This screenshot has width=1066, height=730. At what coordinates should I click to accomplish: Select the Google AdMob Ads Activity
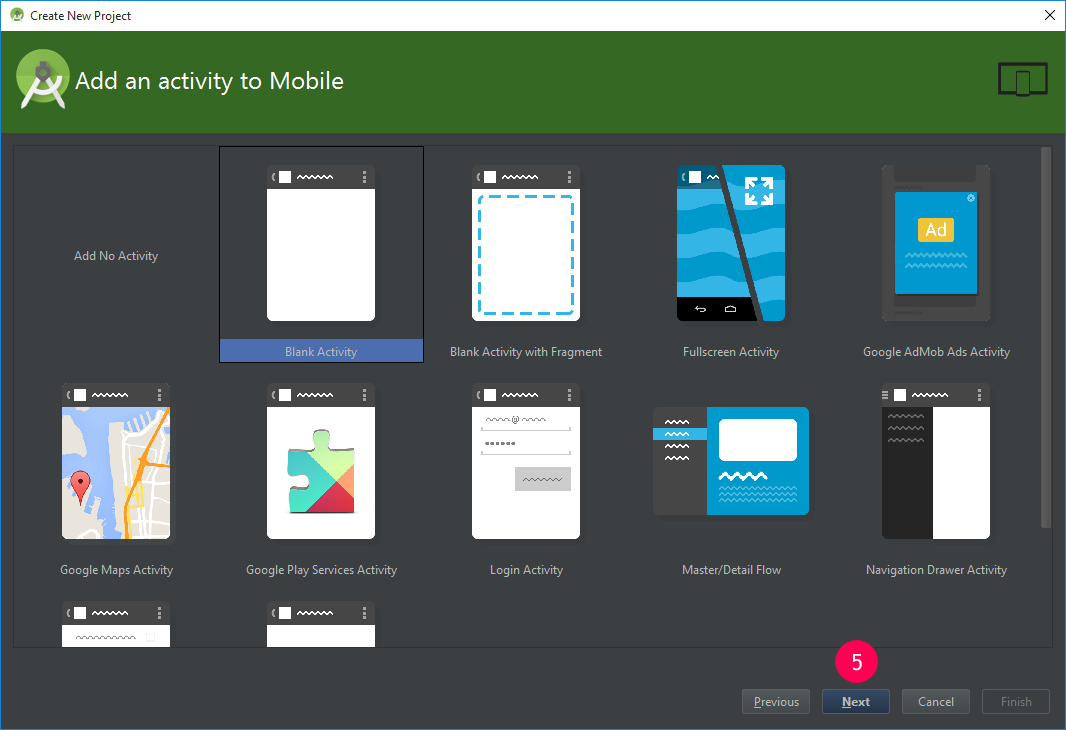pyautogui.click(x=935, y=243)
